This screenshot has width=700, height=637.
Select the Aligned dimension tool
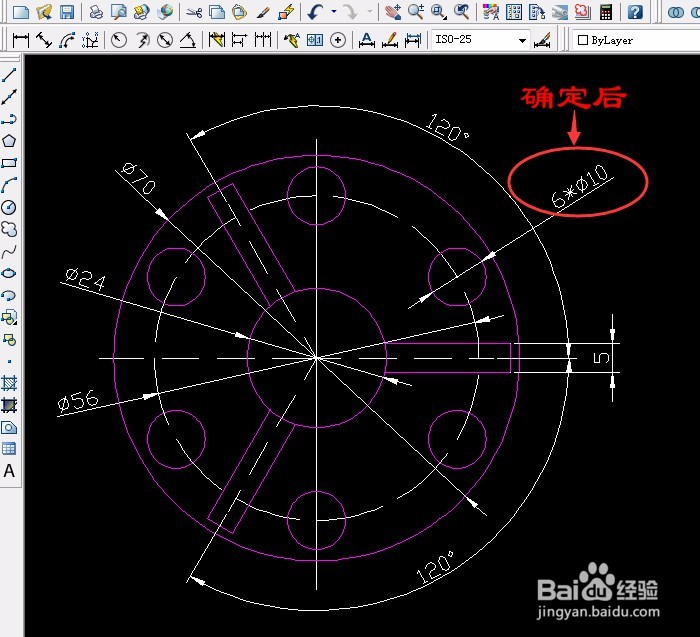pyautogui.click(x=44, y=40)
